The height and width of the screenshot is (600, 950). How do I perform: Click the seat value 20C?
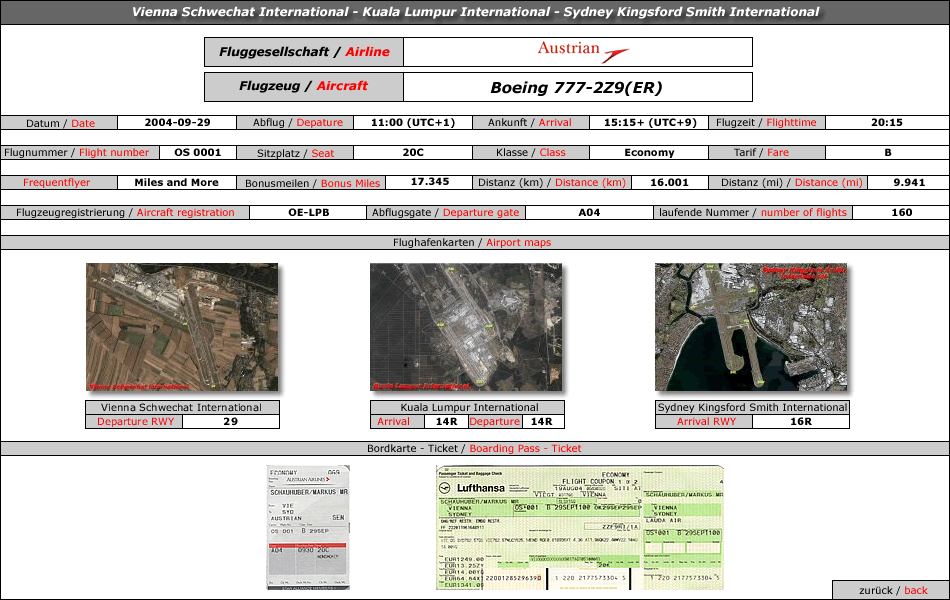pyautogui.click(x=413, y=153)
